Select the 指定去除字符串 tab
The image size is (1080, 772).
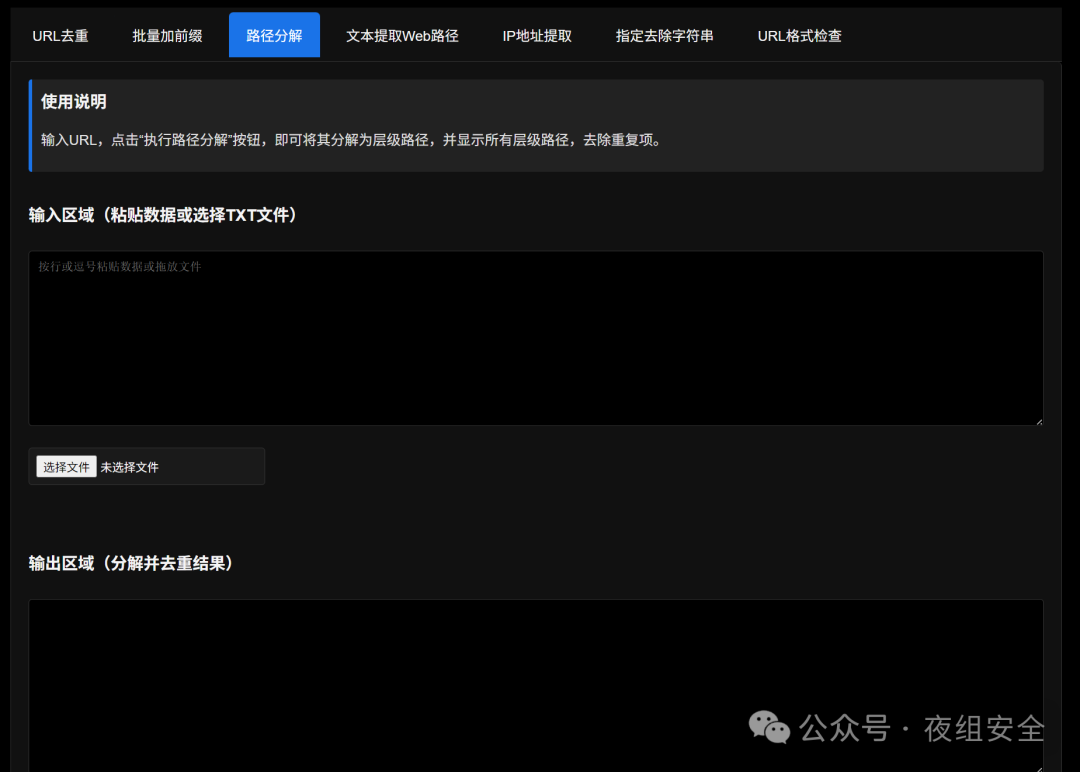click(664, 34)
